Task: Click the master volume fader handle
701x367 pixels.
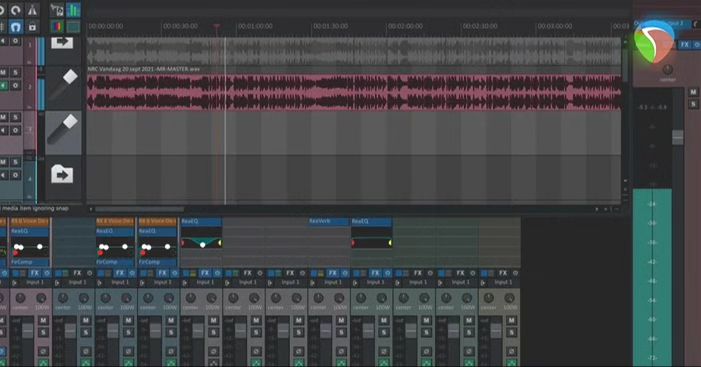Action: [678, 137]
